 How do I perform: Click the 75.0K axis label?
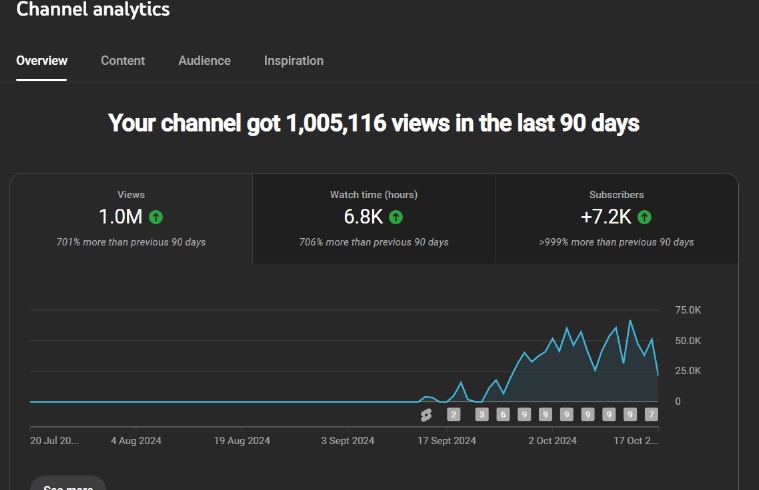[688, 310]
